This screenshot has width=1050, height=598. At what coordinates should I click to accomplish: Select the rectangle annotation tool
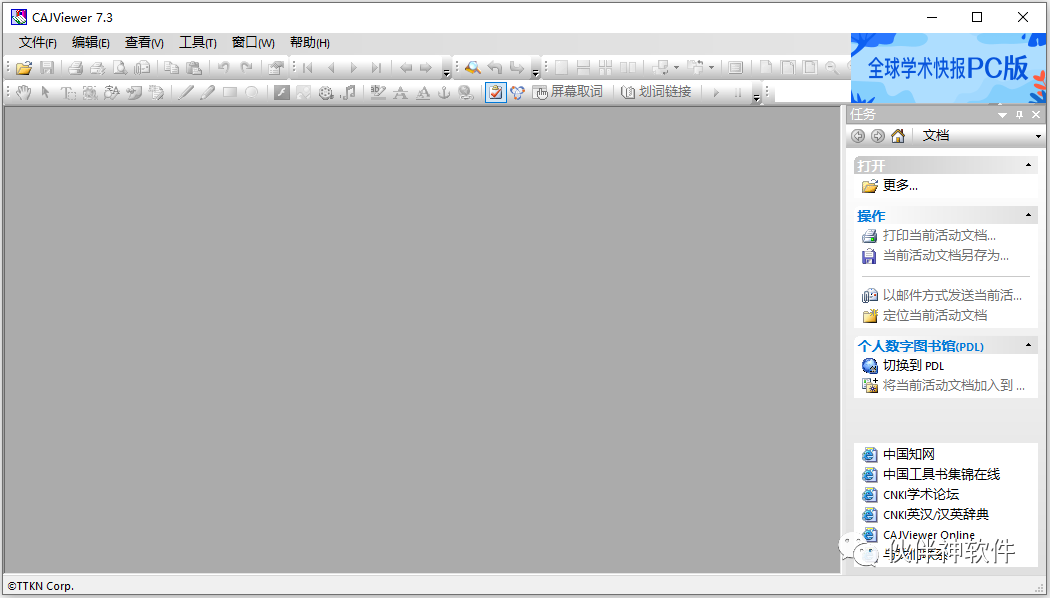coord(230,92)
